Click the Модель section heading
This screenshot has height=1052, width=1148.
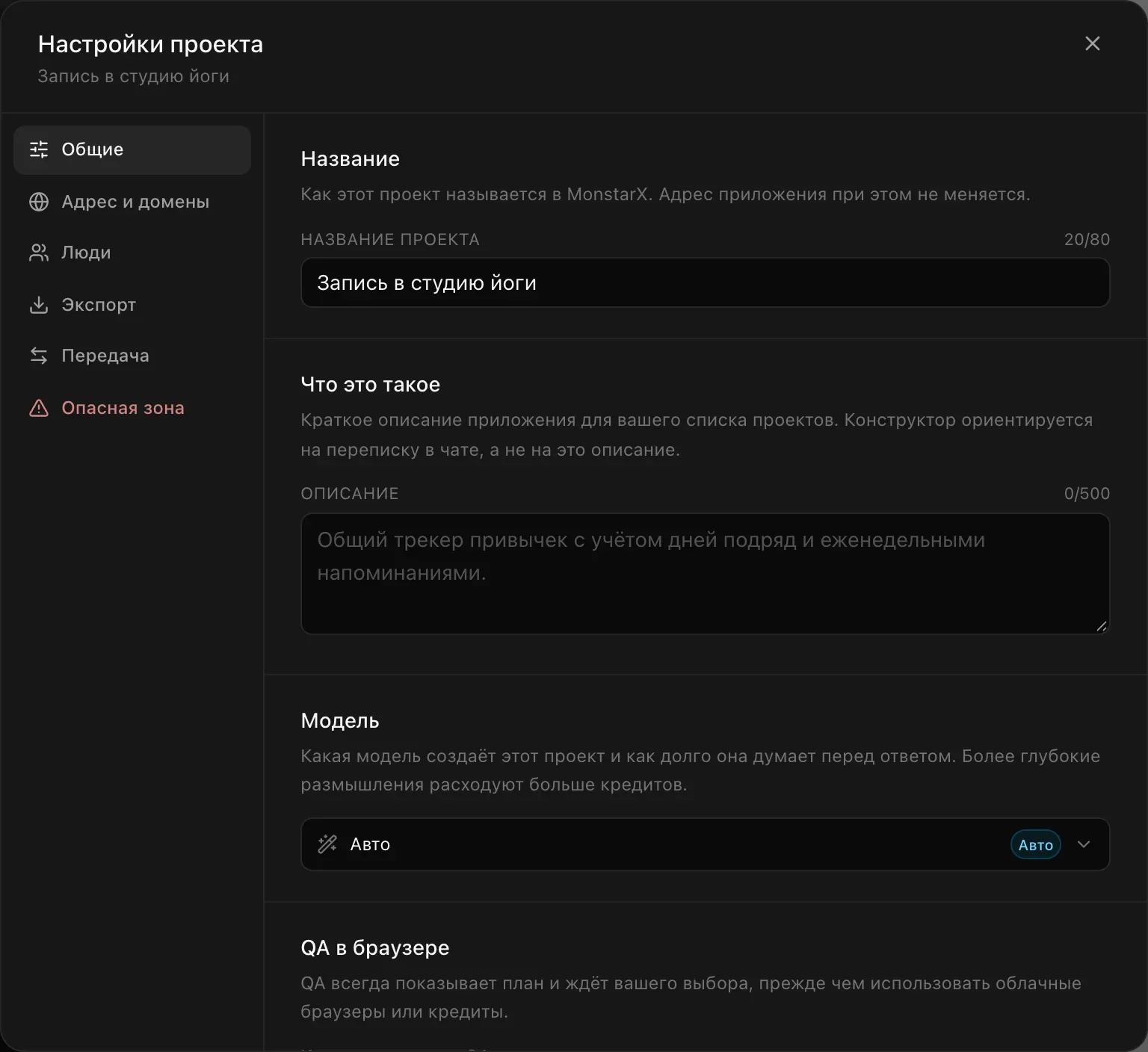340,720
